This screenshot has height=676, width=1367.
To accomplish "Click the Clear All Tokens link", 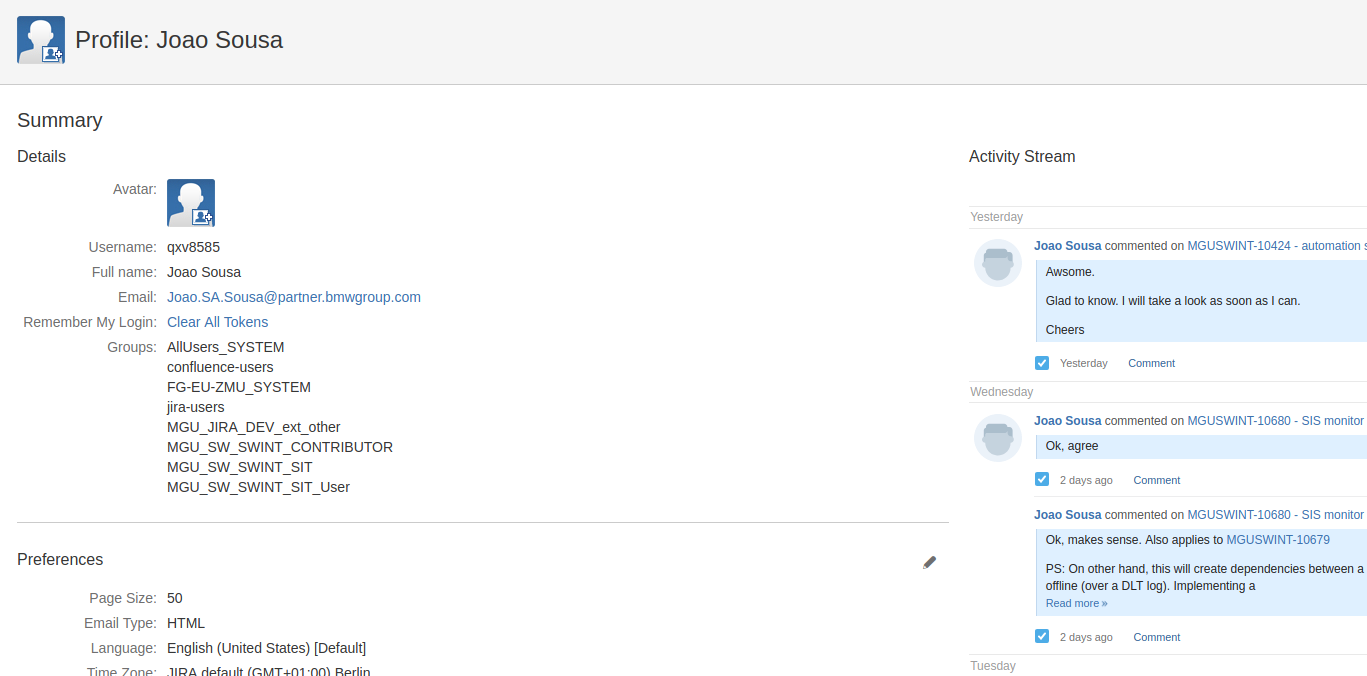I will pos(217,322).
